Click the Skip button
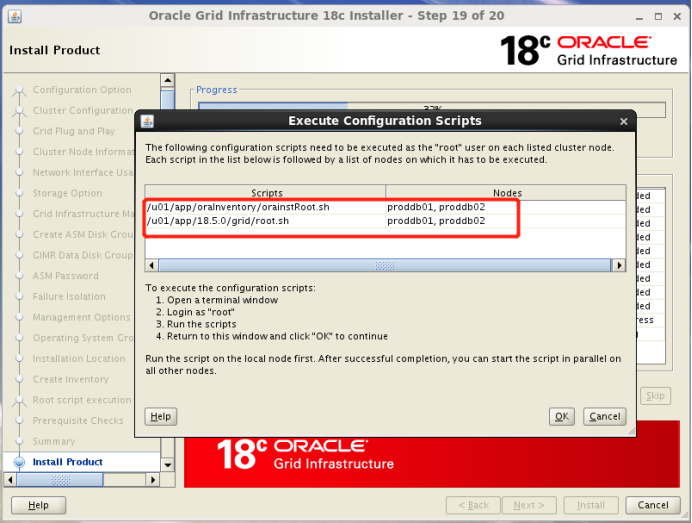 point(655,396)
